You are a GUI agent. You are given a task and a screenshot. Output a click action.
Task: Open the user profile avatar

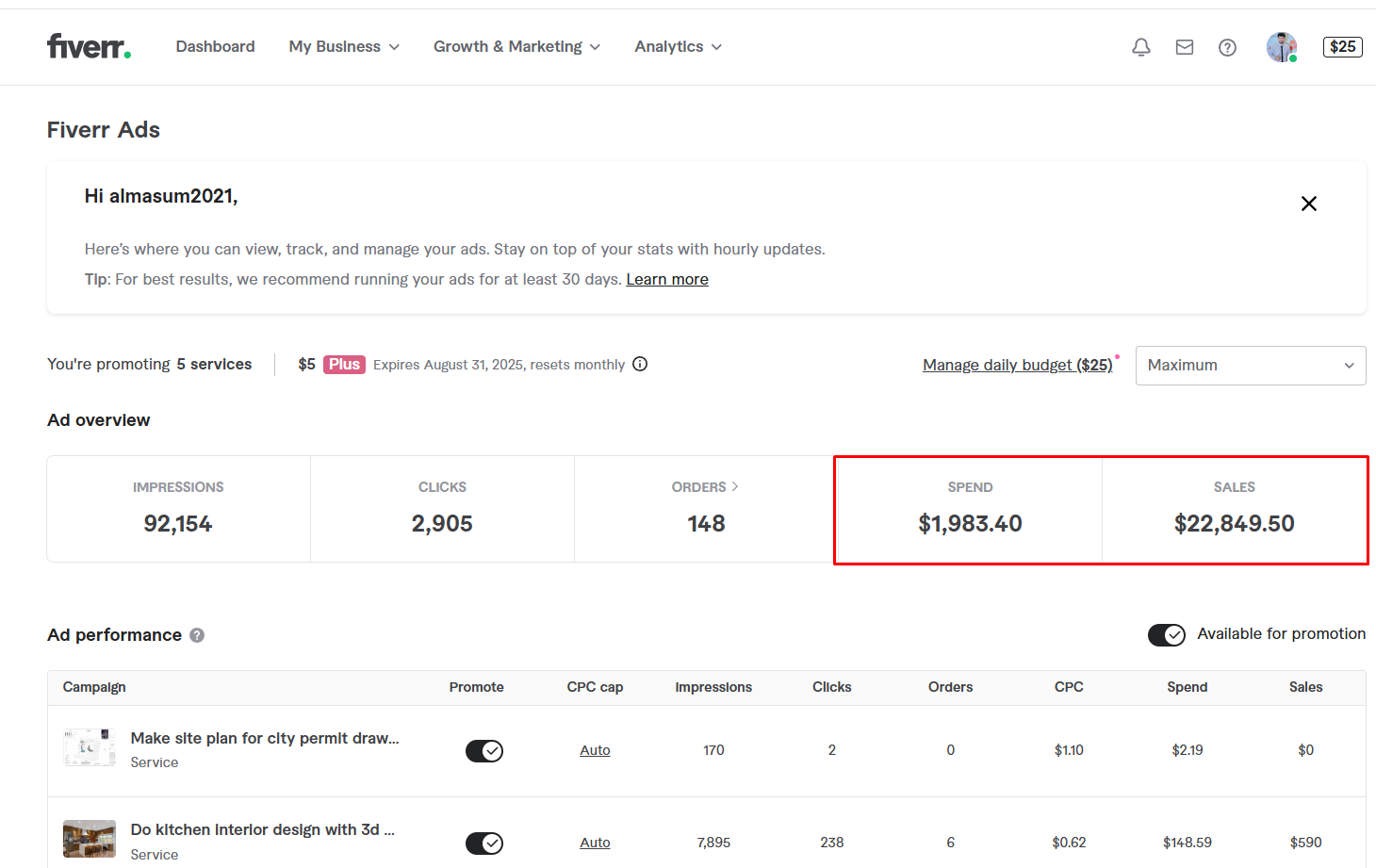(x=1281, y=47)
